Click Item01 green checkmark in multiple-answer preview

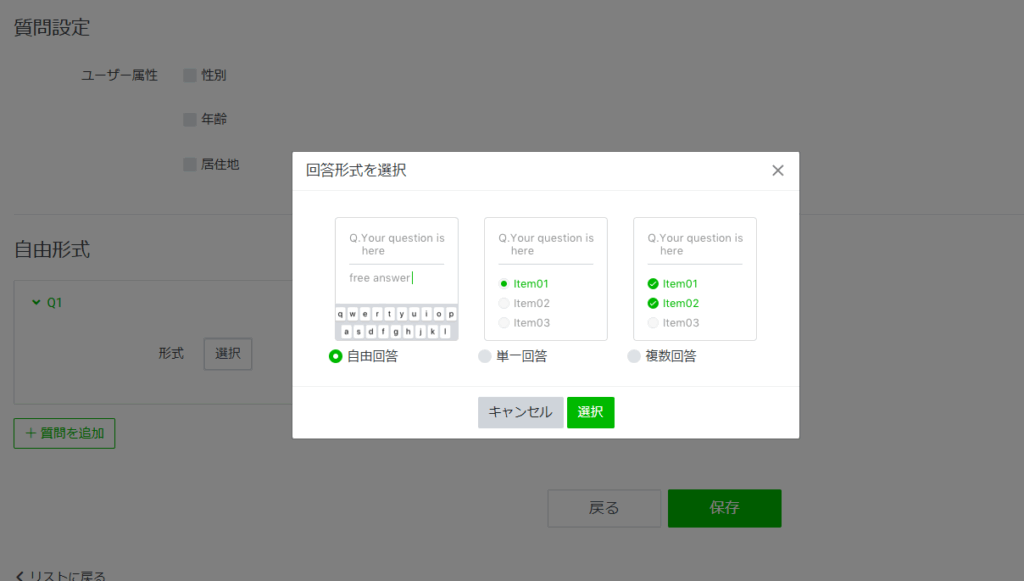(653, 284)
